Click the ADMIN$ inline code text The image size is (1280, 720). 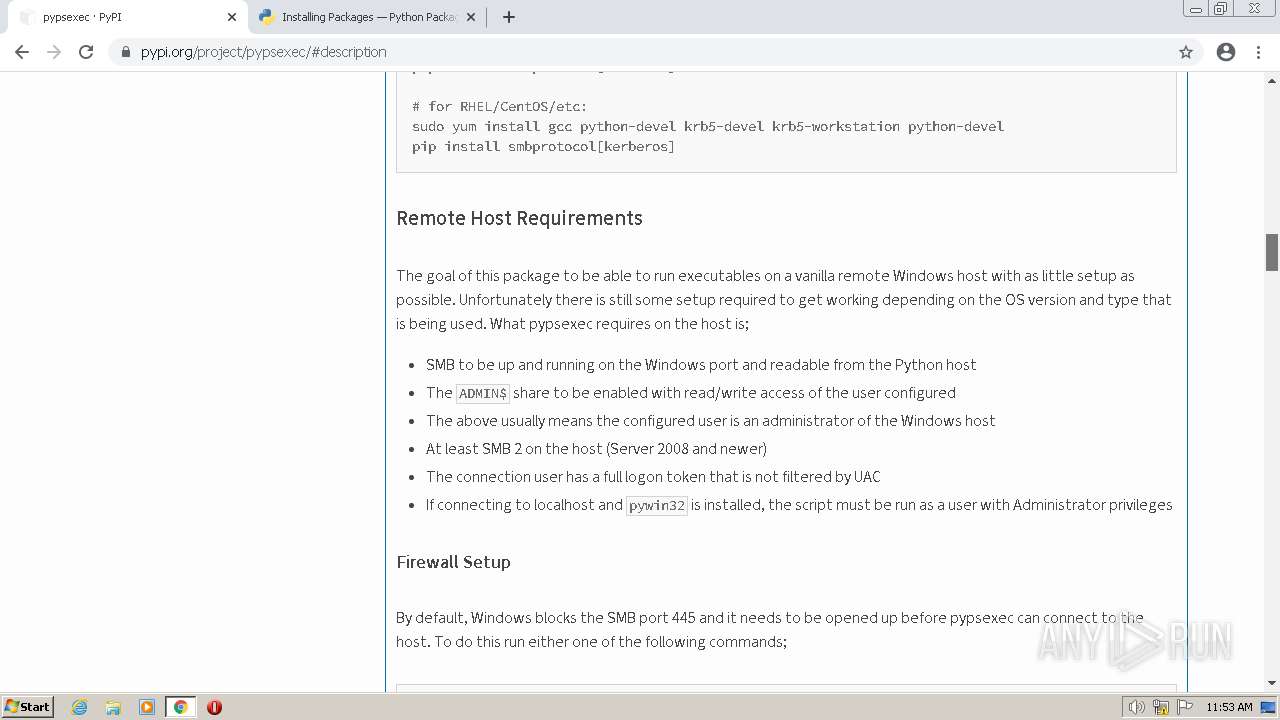483,393
